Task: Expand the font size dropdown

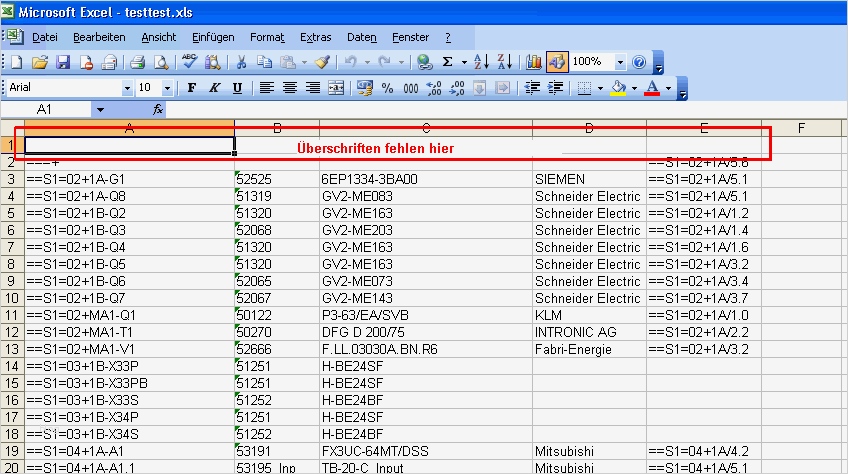Action: [169, 88]
